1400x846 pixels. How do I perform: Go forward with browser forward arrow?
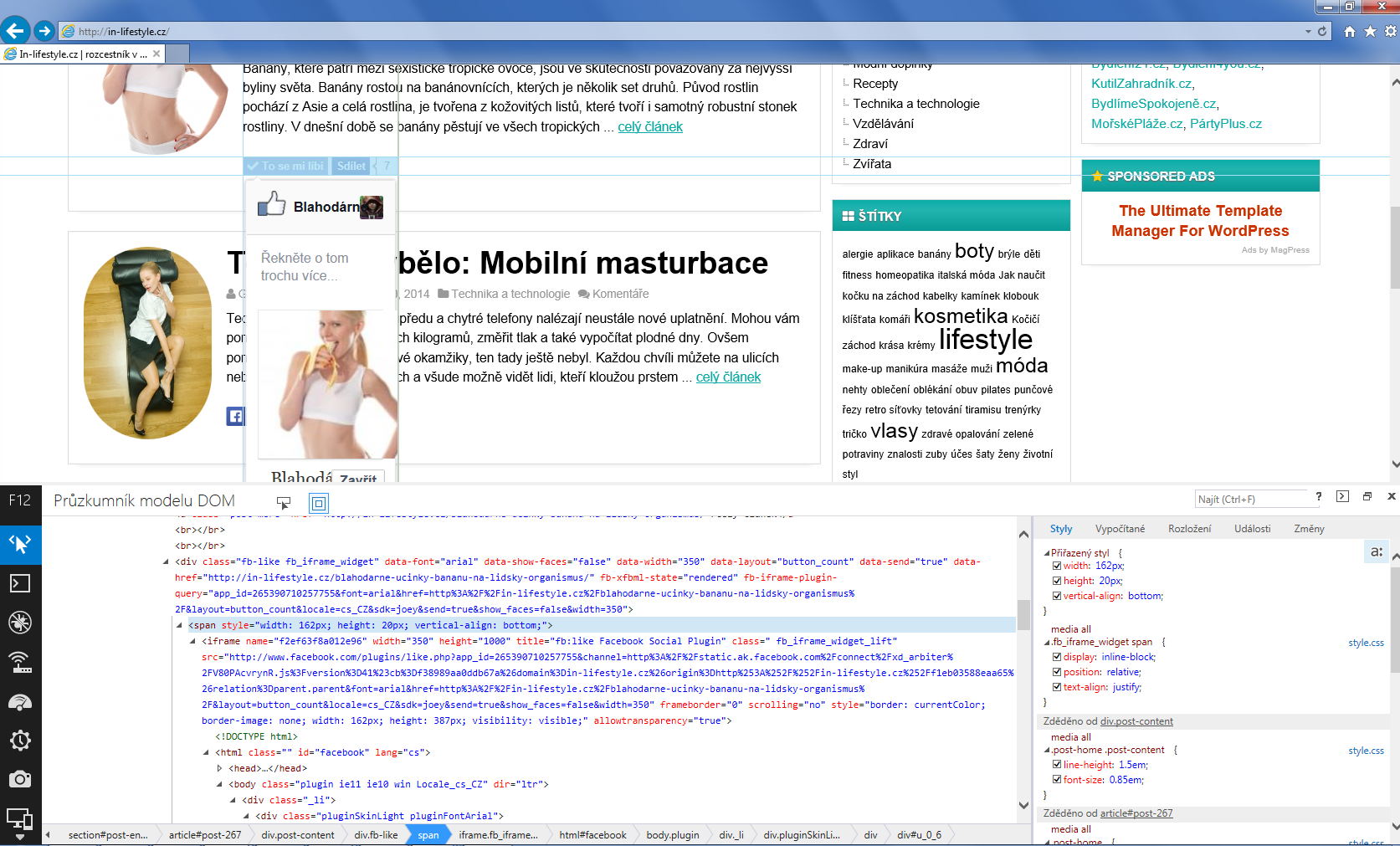coord(44,31)
